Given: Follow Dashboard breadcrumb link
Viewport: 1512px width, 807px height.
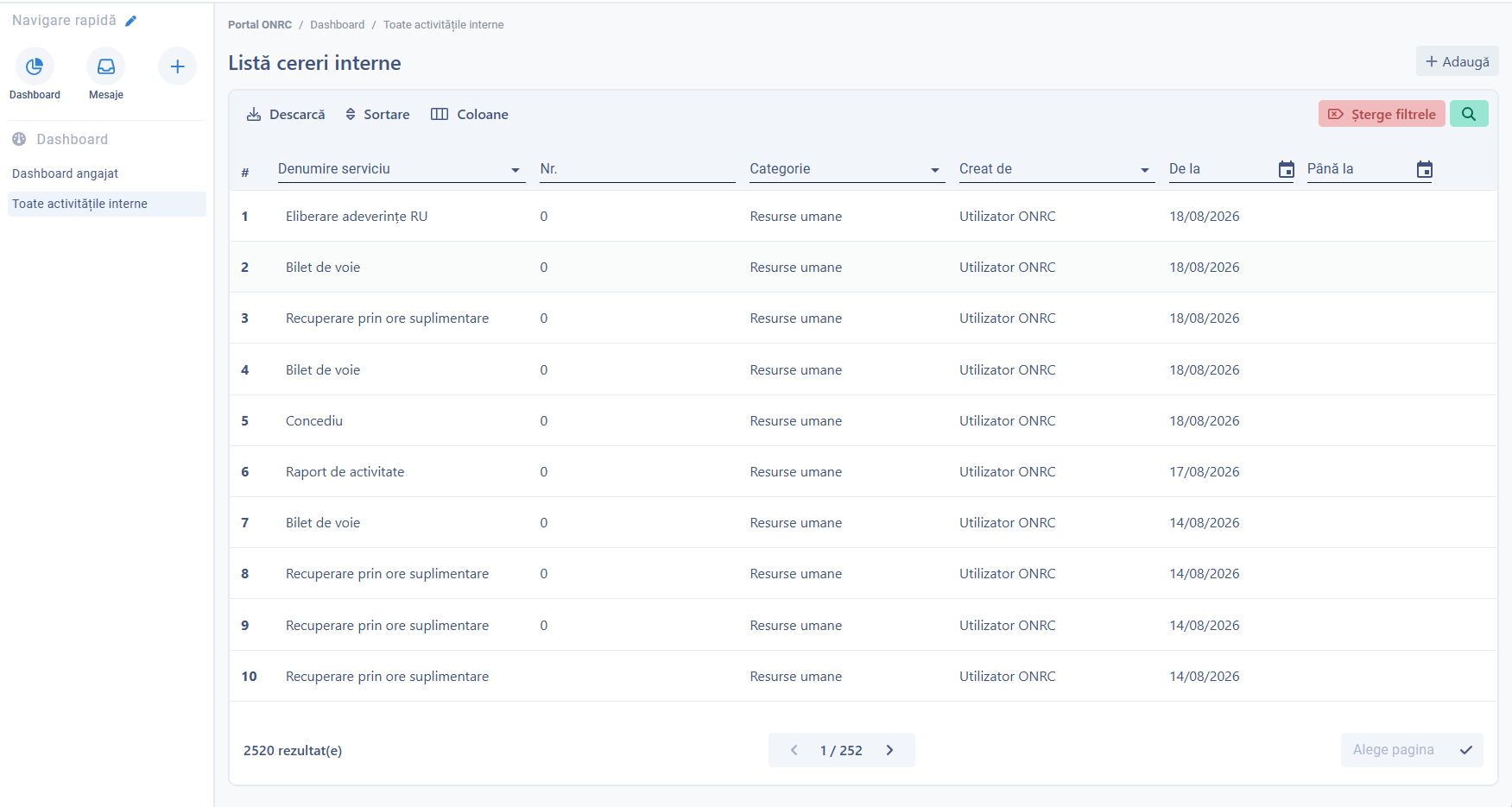Looking at the screenshot, I should pyautogui.click(x=338, y=25).
